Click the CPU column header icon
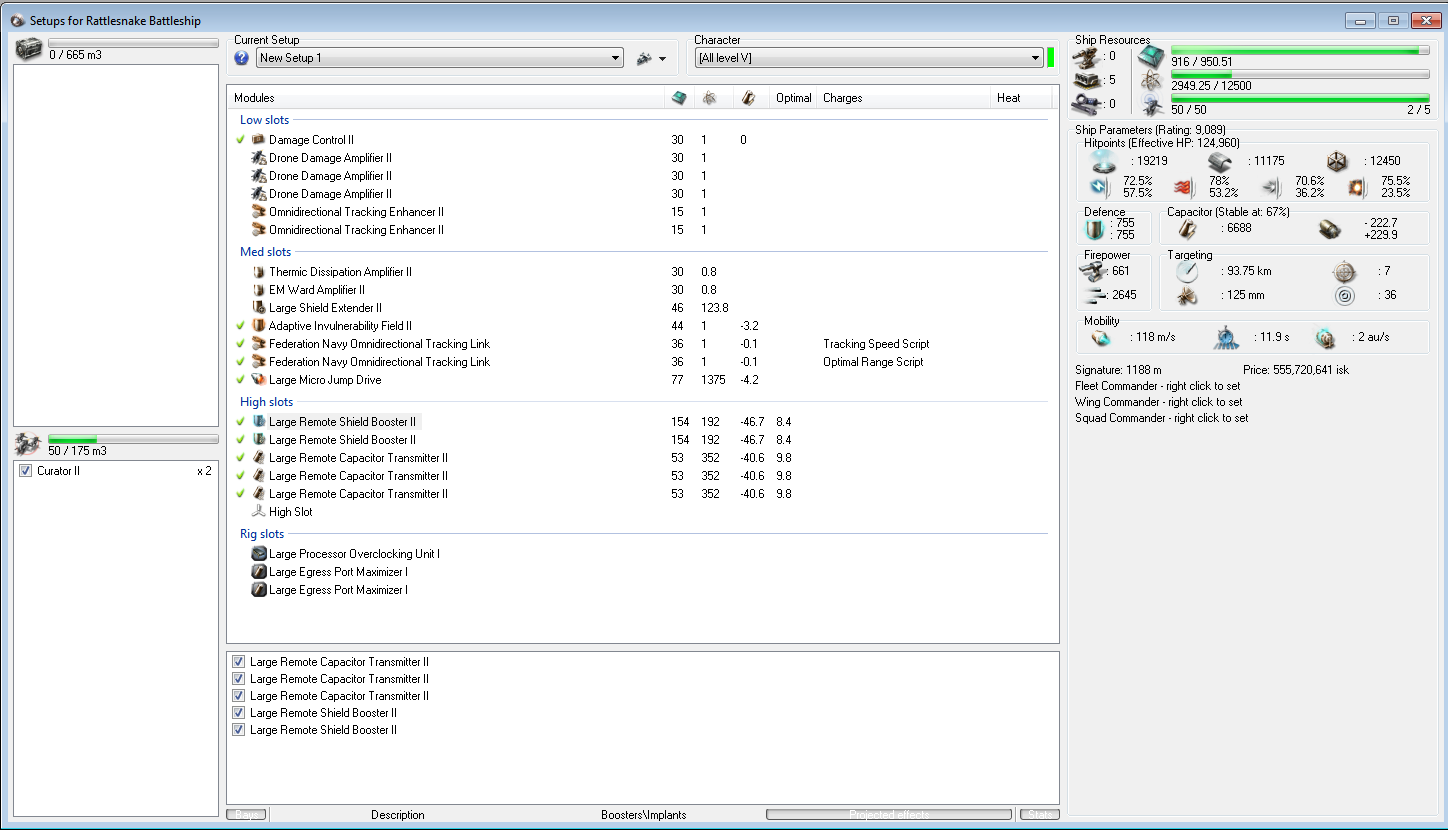Image resolution: width=1448 pixels, height=830 pixels. 679,98
